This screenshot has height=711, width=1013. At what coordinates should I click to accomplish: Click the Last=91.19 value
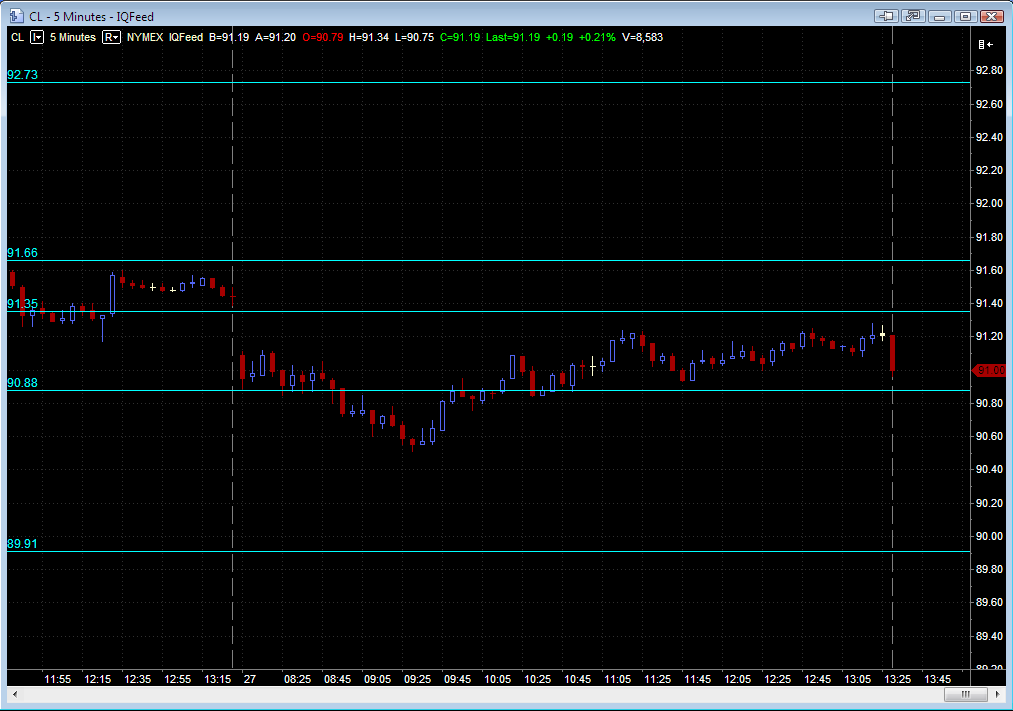513,37
